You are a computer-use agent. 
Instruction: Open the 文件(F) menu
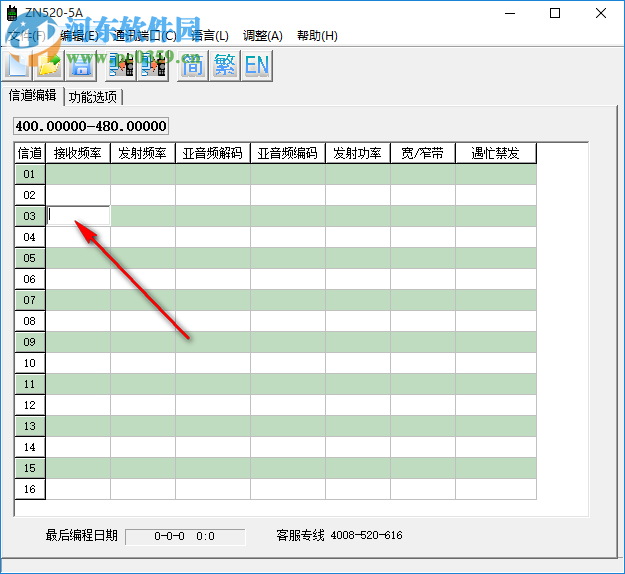tap(27, 36)
